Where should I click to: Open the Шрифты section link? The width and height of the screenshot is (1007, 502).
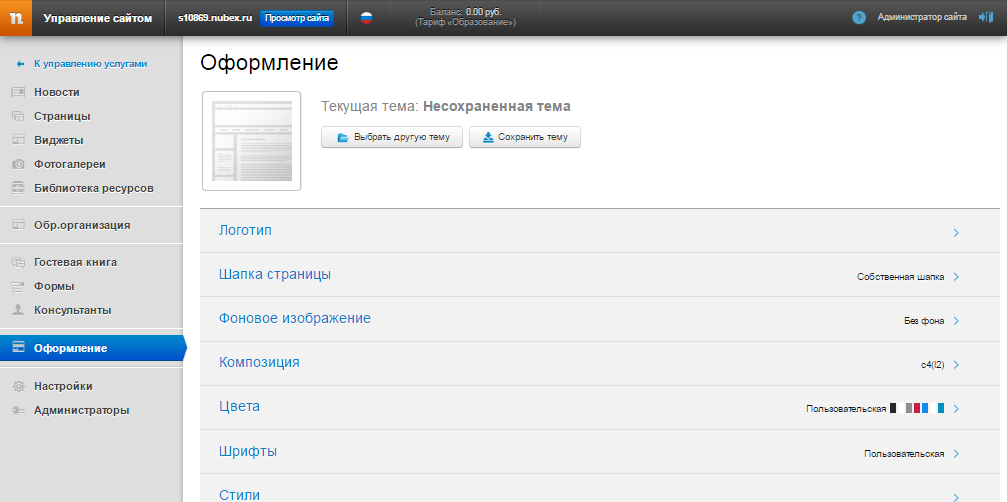[x=248, y=451]
